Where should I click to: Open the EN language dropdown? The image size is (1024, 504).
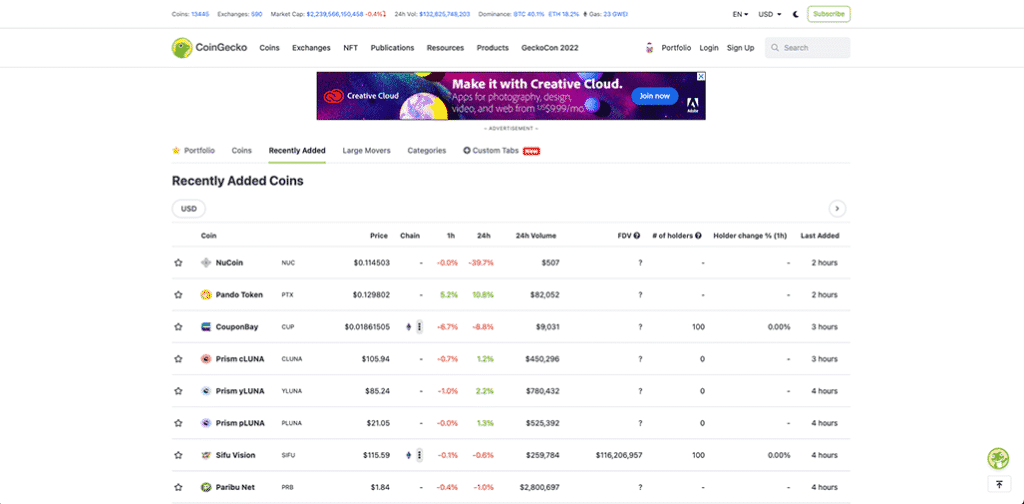[x=741, y=14]
